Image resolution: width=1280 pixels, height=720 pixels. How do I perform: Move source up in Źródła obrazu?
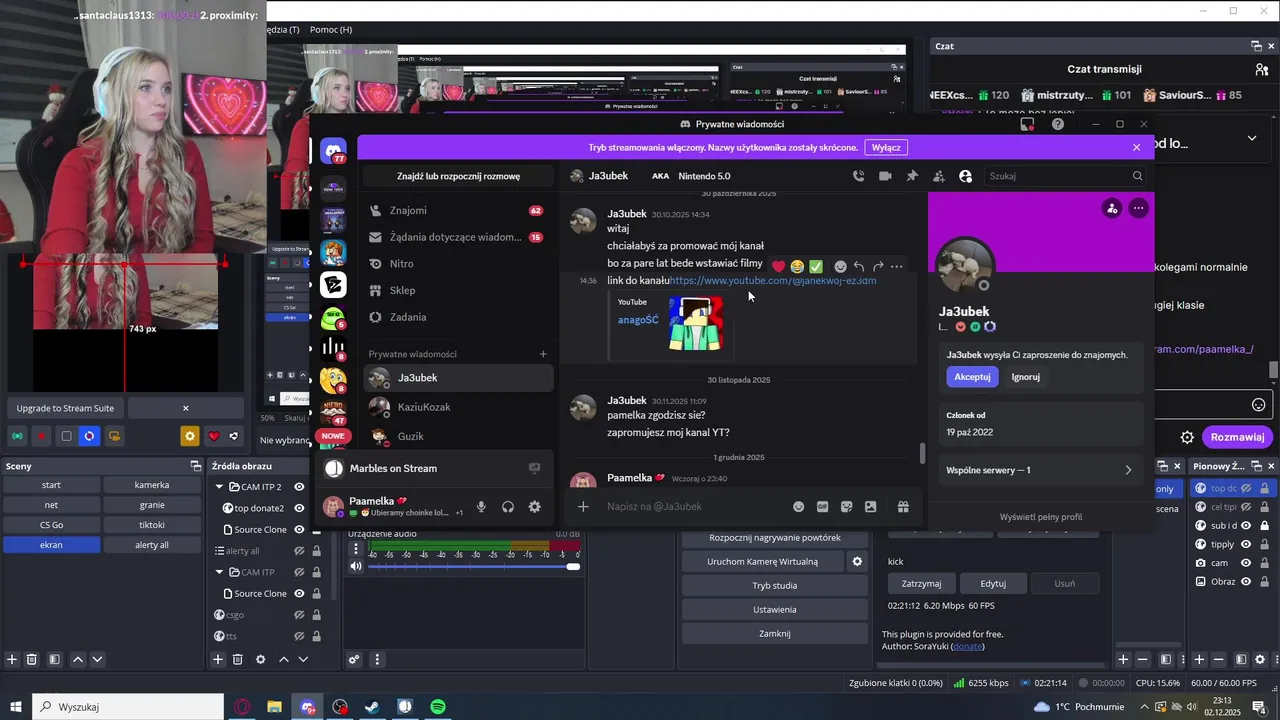(284, 659)
